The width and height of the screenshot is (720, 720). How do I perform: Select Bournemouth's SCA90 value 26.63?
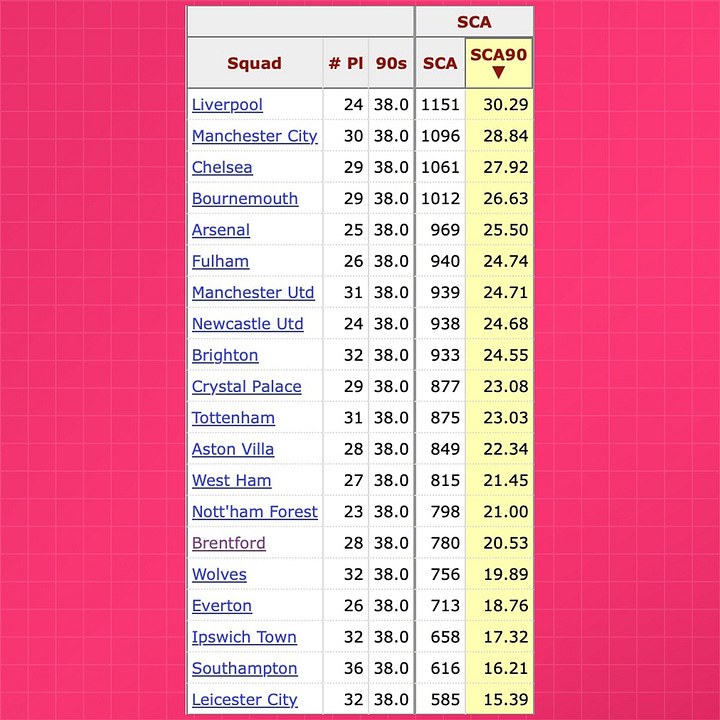click(506, 198)
